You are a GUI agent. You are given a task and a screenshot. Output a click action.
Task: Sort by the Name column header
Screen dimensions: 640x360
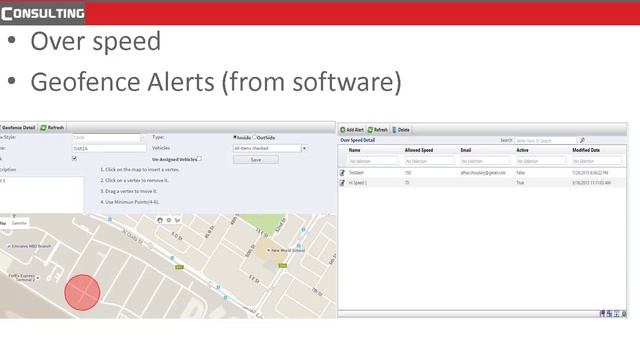point(355,150)
